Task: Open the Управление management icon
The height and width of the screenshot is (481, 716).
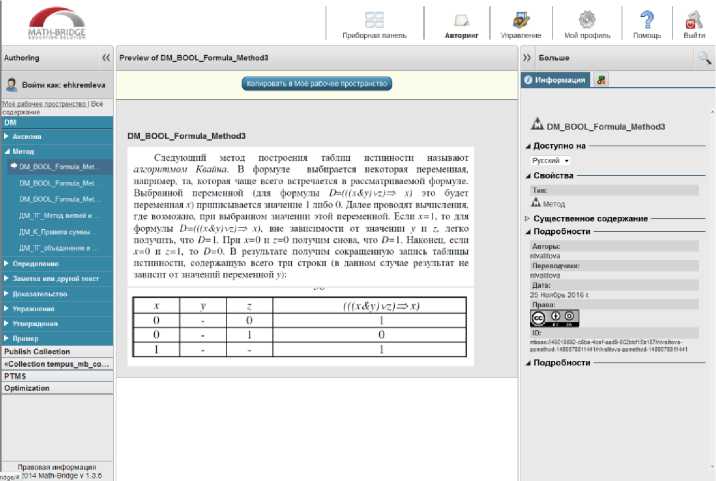Action: pos(521,20)
